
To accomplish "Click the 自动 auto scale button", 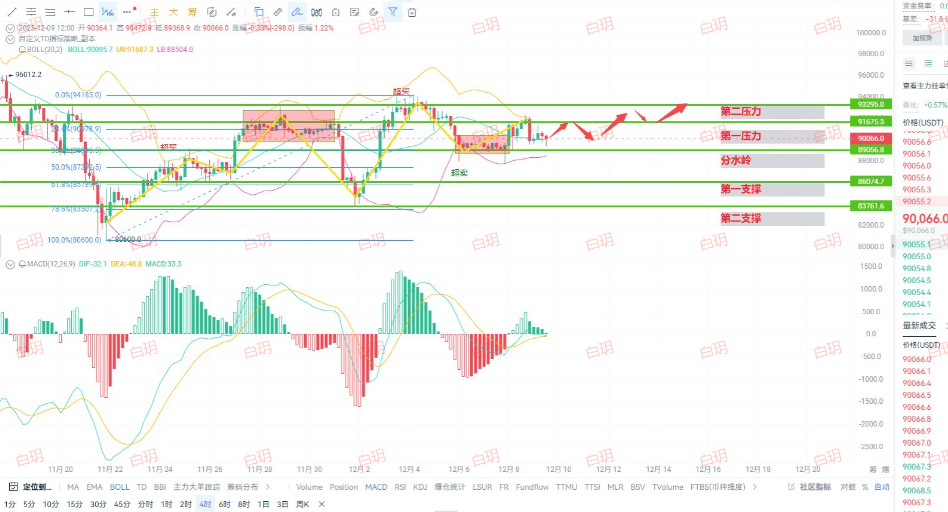I will coord(882,487).
